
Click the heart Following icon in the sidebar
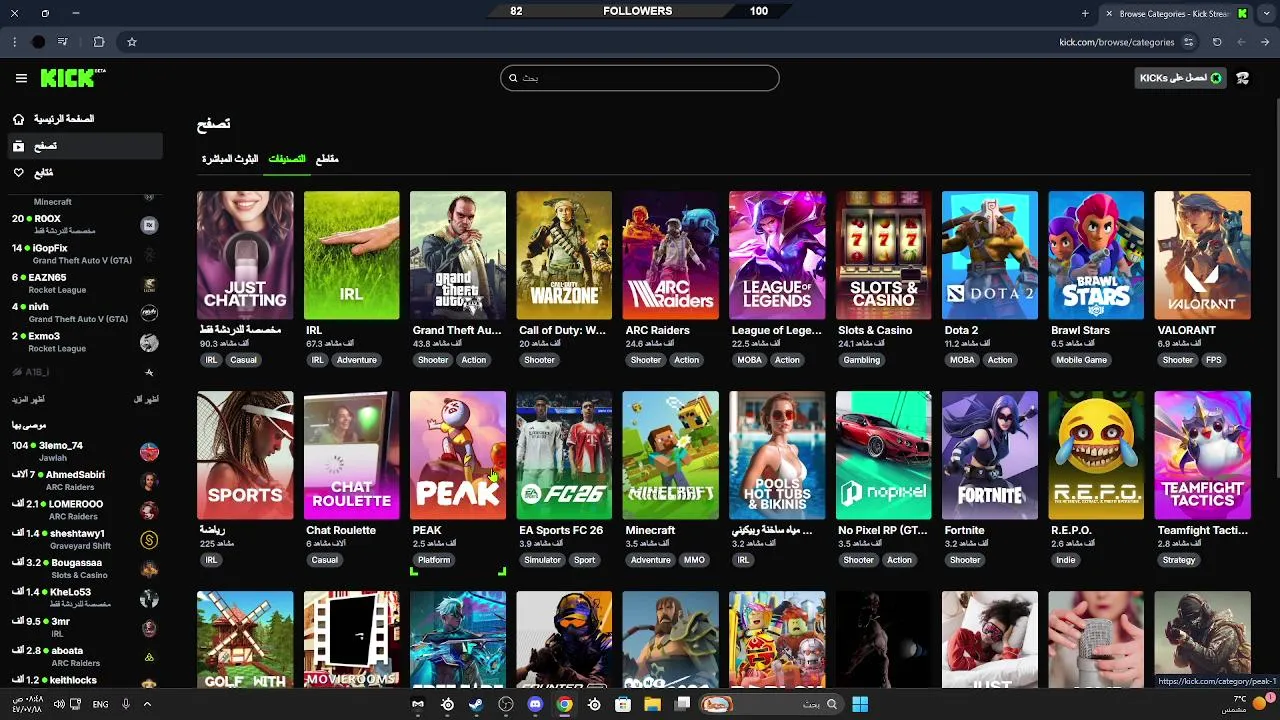pyautogui.click(x=18, y=173)
